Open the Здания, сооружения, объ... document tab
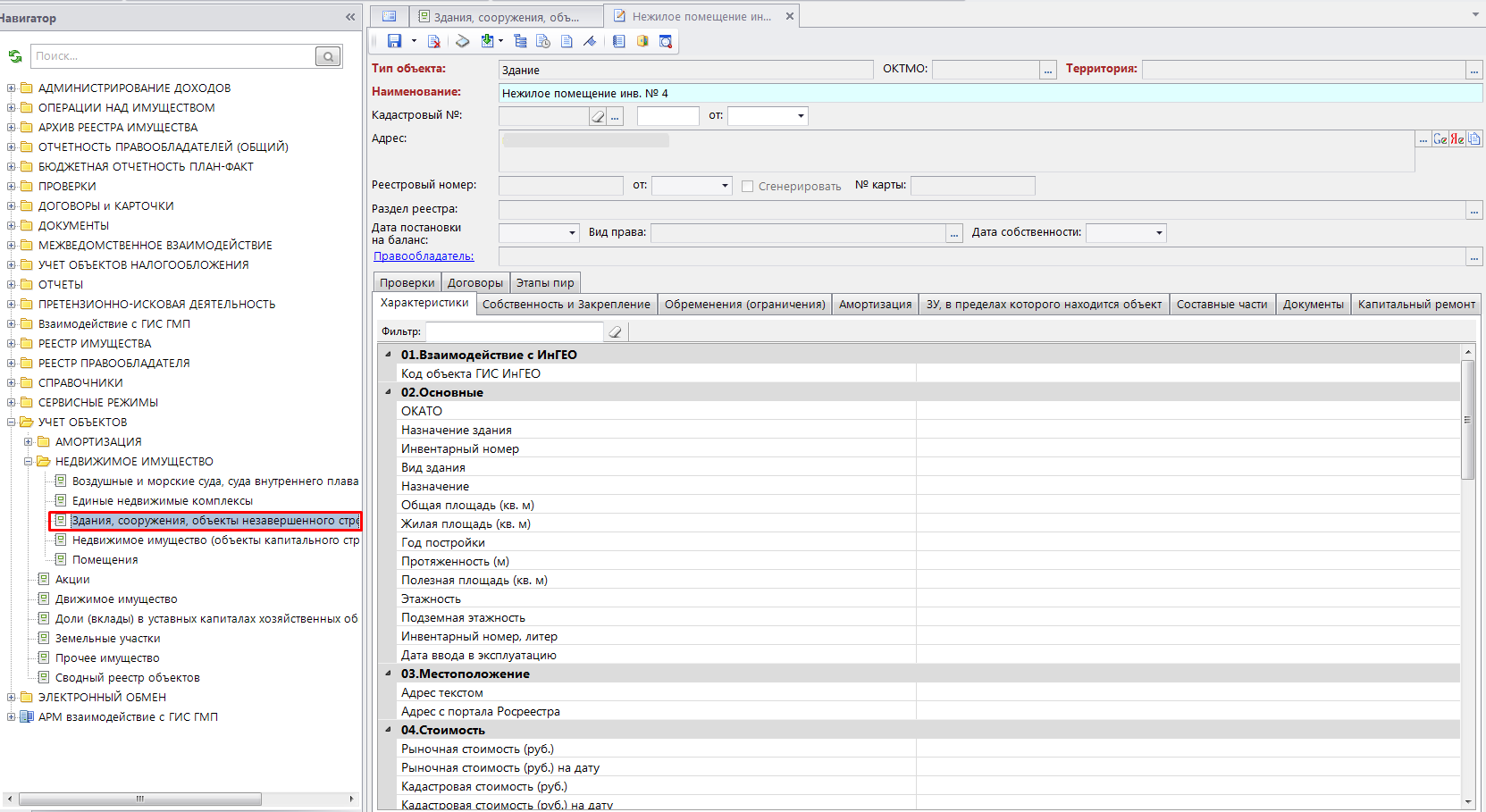The width and height of the screenshot is (1486, 812). 507,16
